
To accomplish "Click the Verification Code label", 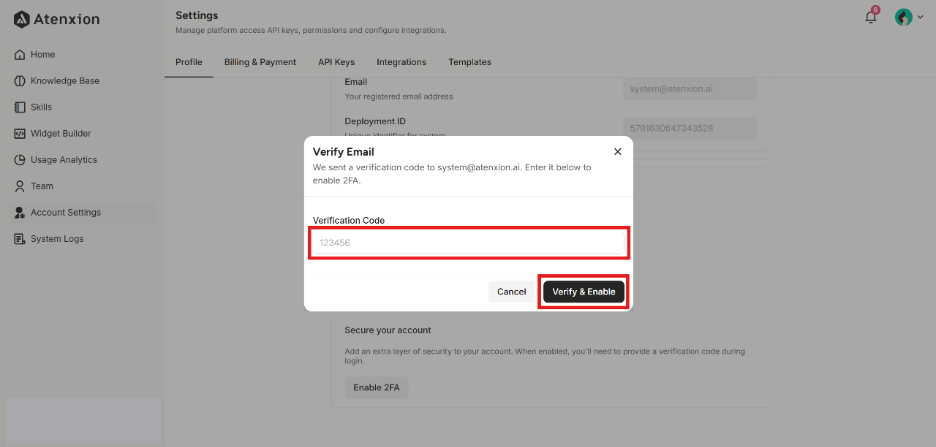I will click(349, 220).
